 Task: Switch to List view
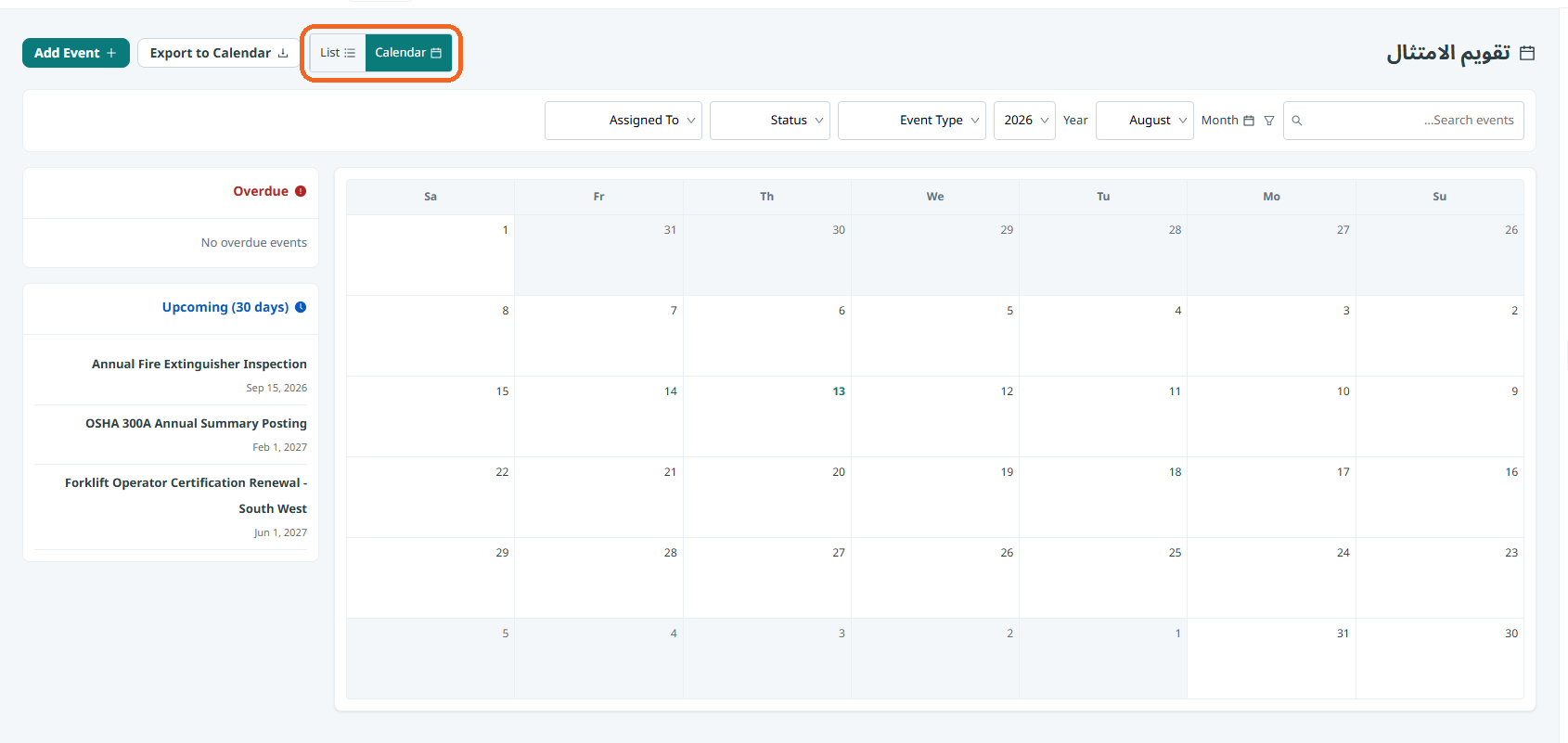pos(338,53)
